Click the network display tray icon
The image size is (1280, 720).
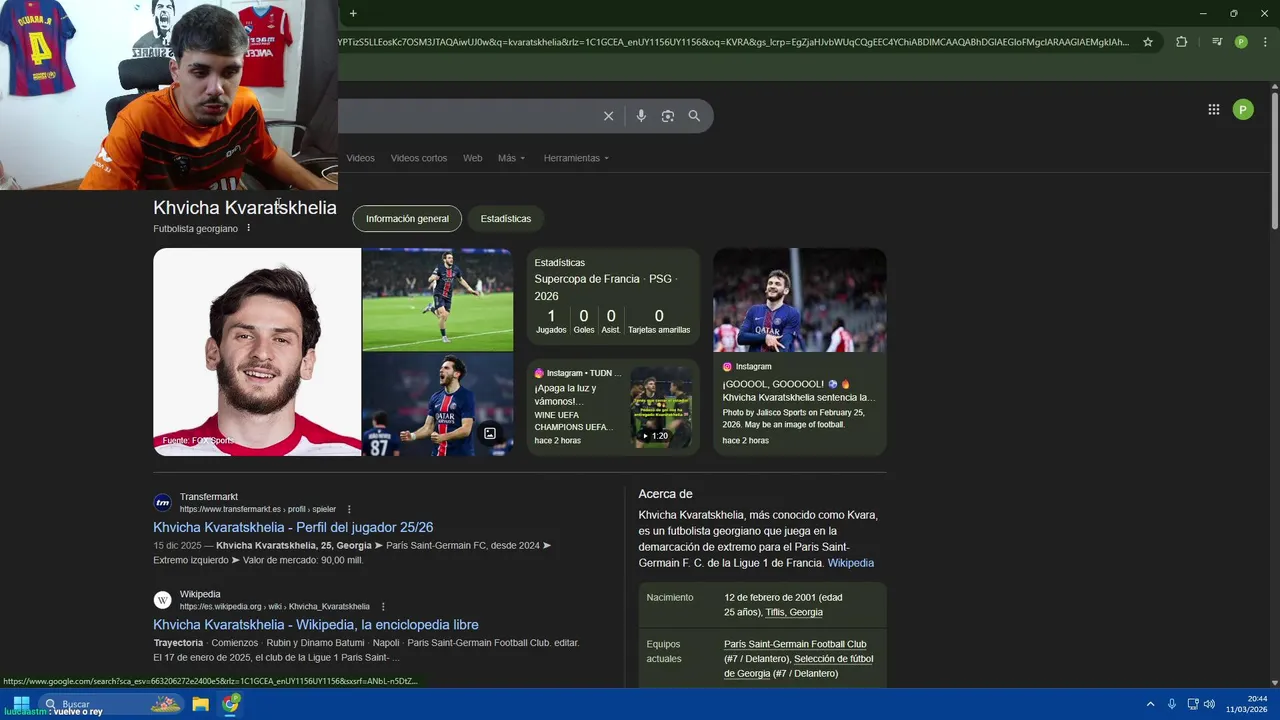(x=1192, y=704)
